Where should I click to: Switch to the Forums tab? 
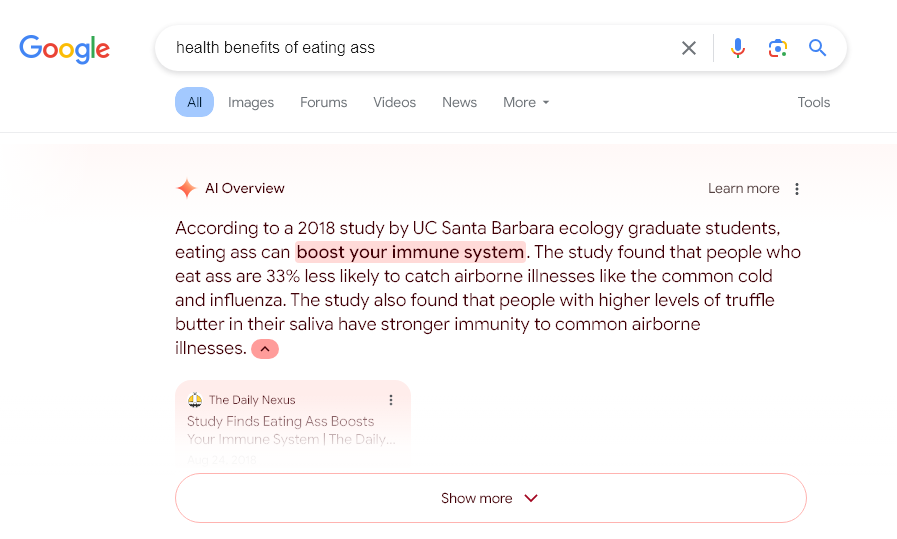(323, 102)
